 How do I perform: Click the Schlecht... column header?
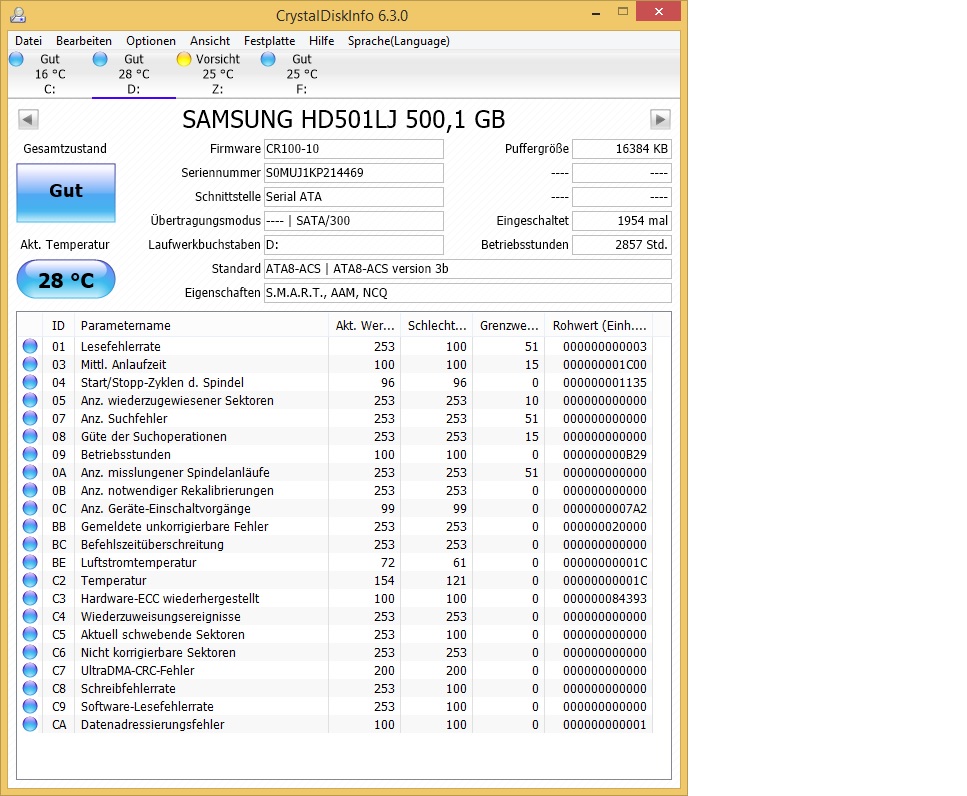coord(437,326)
